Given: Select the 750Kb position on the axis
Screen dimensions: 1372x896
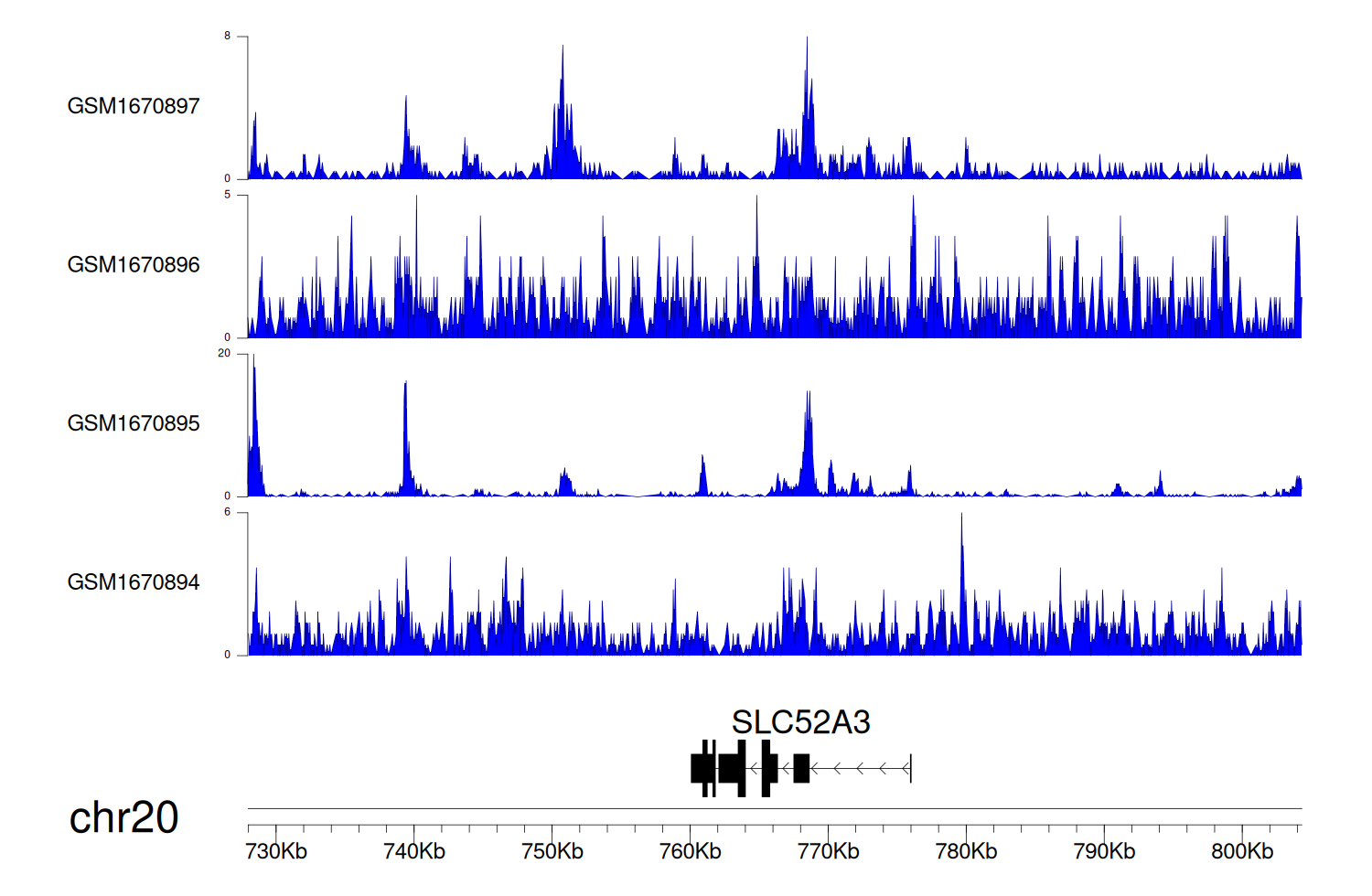Looking at the screenshot, I should [552, 851].
